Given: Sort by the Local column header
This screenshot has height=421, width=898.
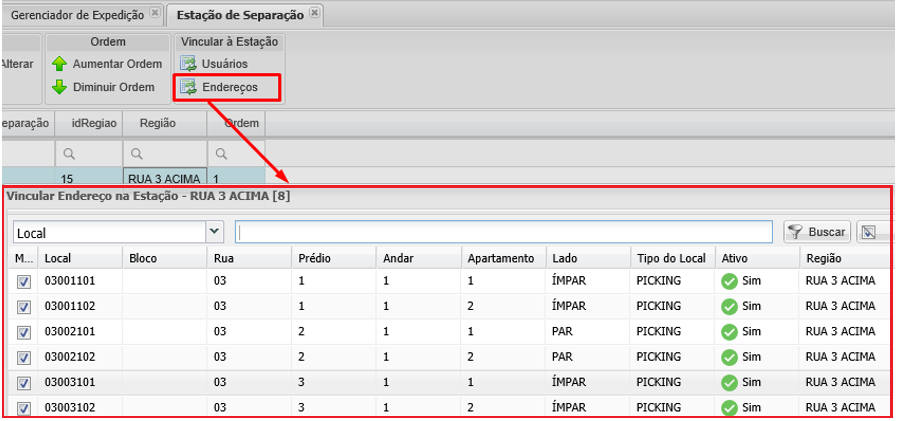Looking at the screenshot, I should [x=80, y=258].
